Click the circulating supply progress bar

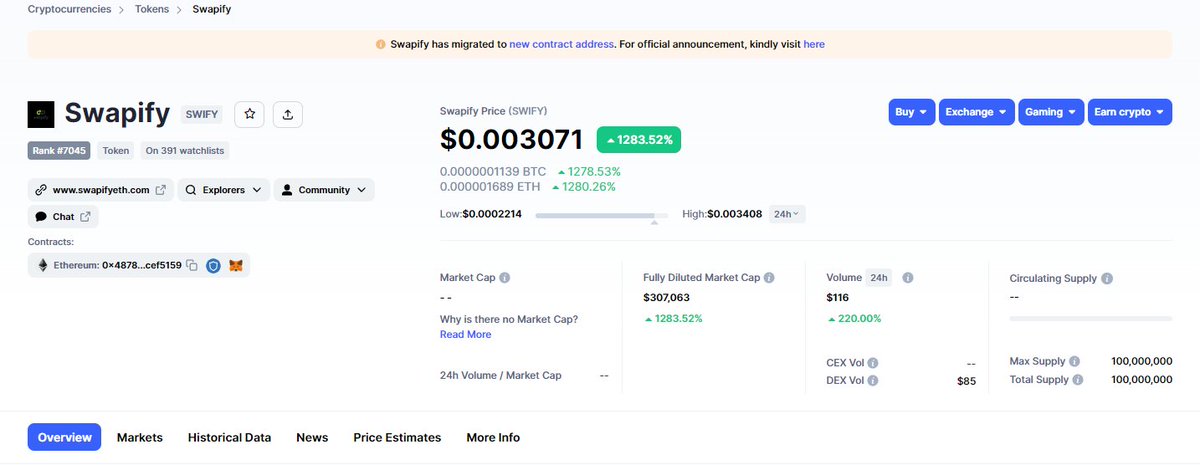tap(1091, 318)
